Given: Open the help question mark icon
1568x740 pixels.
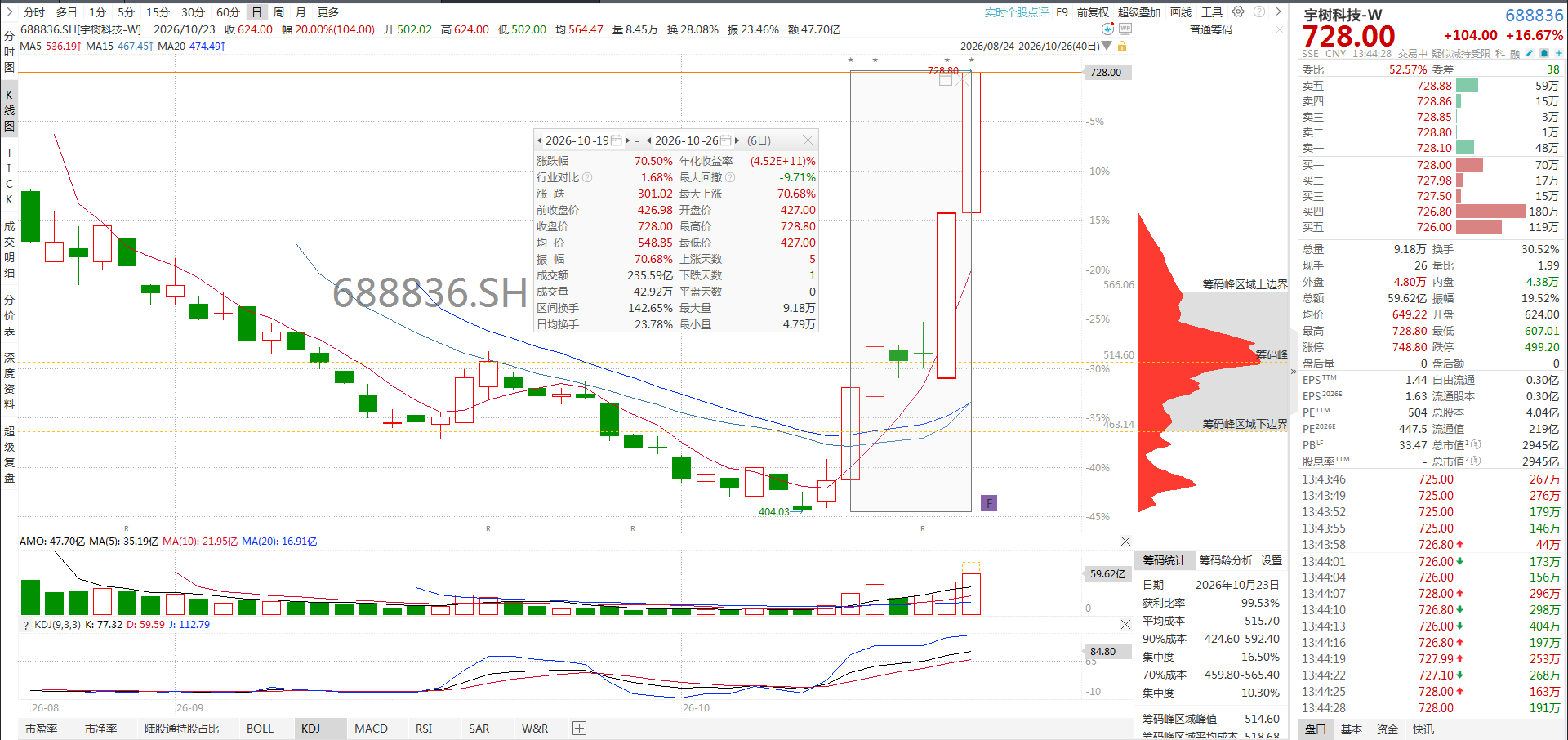Looking at the screenshot, I should click(x=1259, y=11).
